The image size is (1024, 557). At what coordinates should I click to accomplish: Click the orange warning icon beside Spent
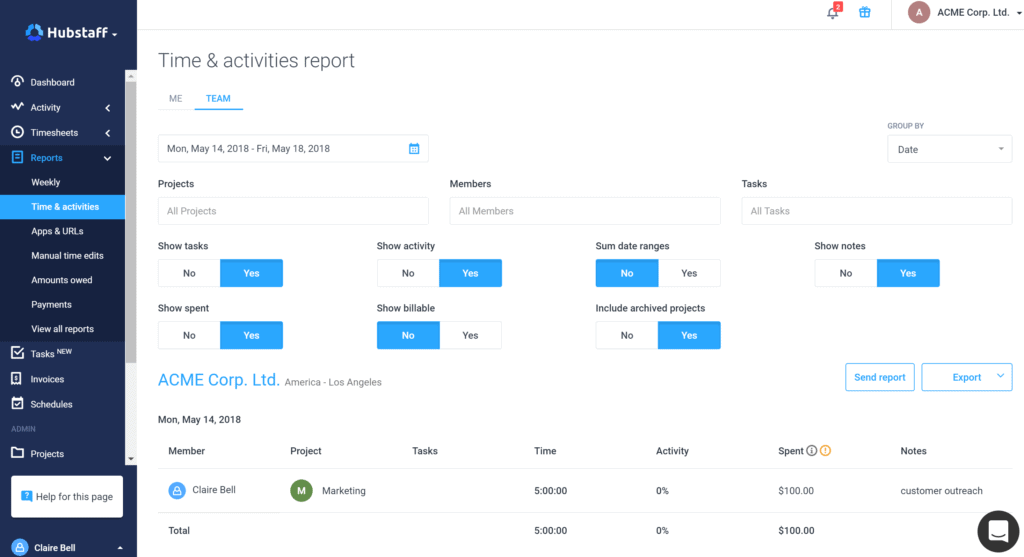(x=825, y=451)
